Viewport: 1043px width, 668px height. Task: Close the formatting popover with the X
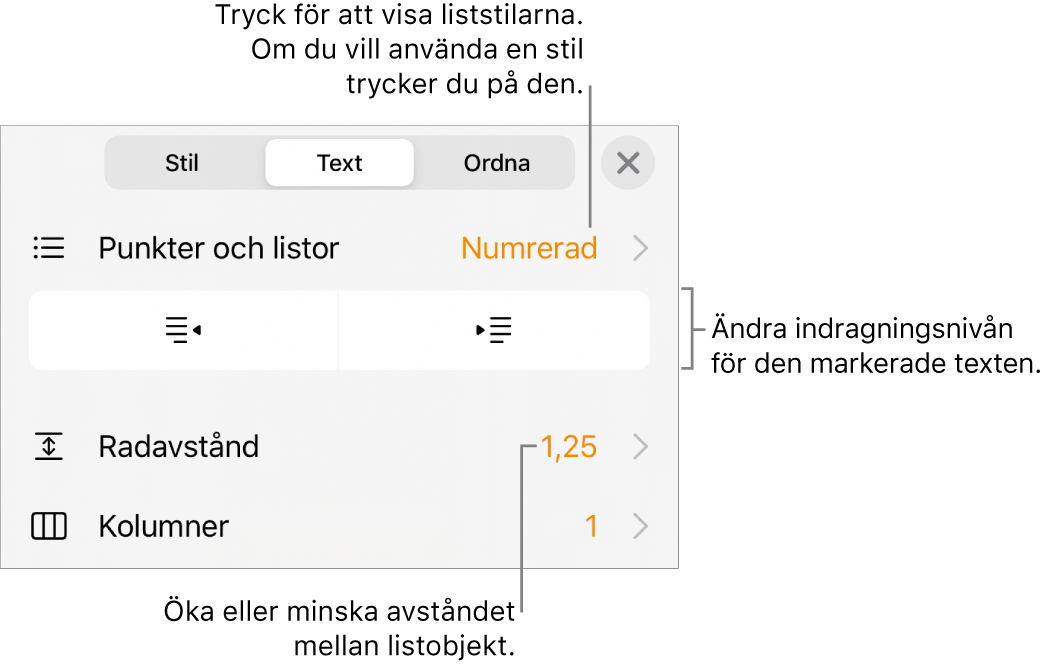[628, 162]
